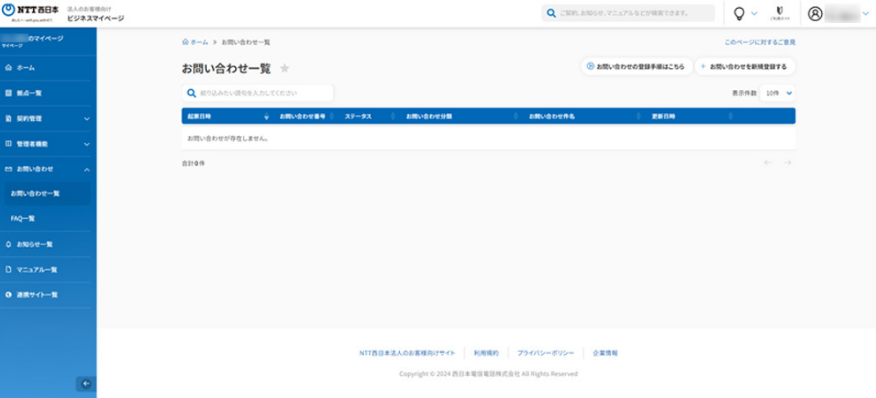Toggle favorite star next to お問い合わせ一覧 title
The height and width of the screenshot is (398, 876).
tap(285, 69)
